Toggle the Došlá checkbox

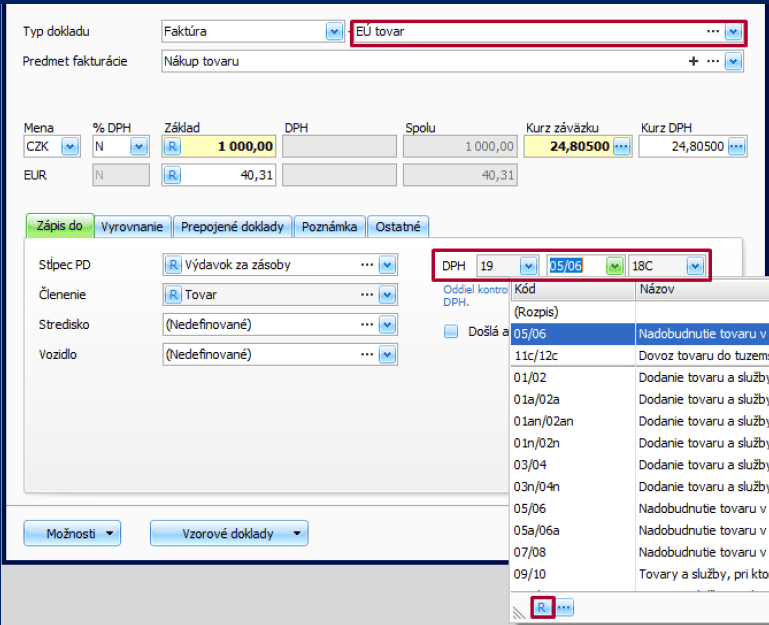451,332
